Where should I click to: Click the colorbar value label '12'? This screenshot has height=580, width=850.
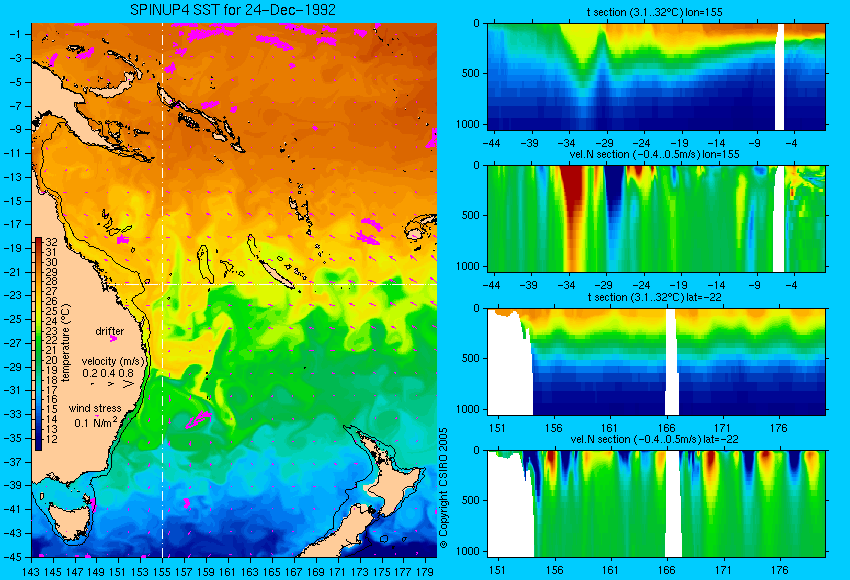coord(51,439)
